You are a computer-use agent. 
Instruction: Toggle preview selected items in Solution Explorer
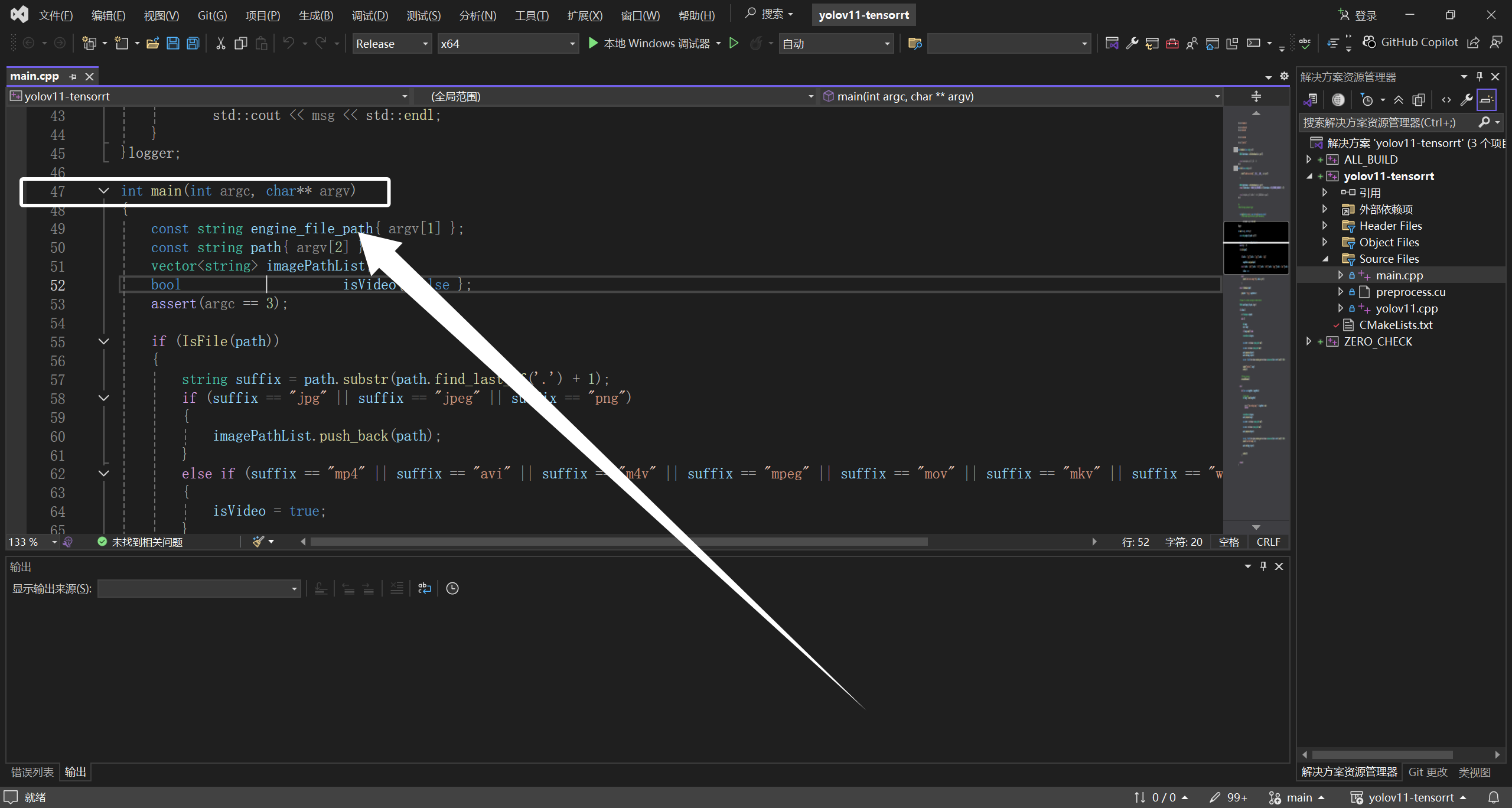tap(1486, 100)
